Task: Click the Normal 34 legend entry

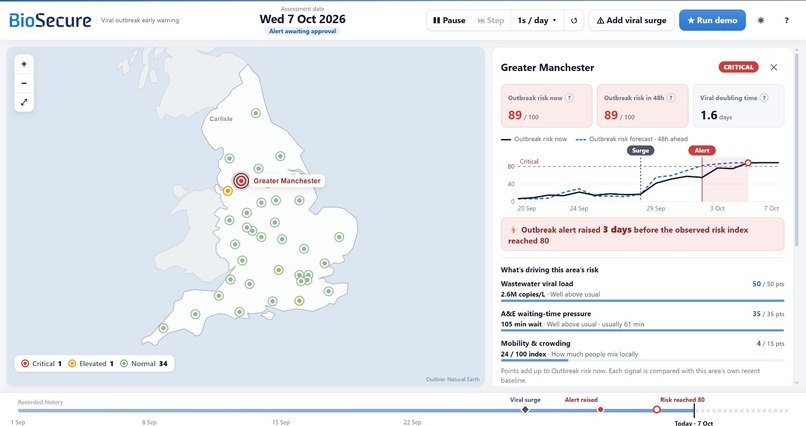Action: tap(144, 363)
